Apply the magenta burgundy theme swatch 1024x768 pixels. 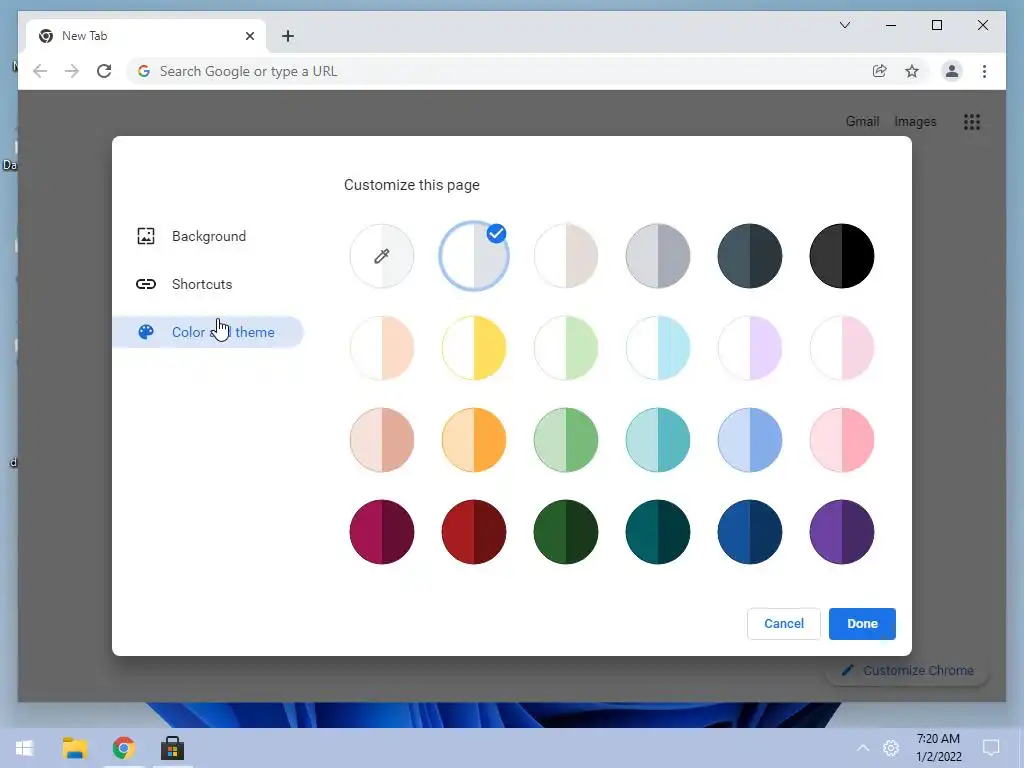(x=381, y=532)
